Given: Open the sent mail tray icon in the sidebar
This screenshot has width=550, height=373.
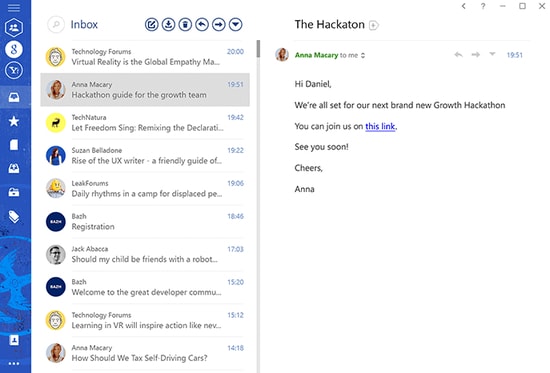Looking at the screenshot, I should (x=14, y=168).
